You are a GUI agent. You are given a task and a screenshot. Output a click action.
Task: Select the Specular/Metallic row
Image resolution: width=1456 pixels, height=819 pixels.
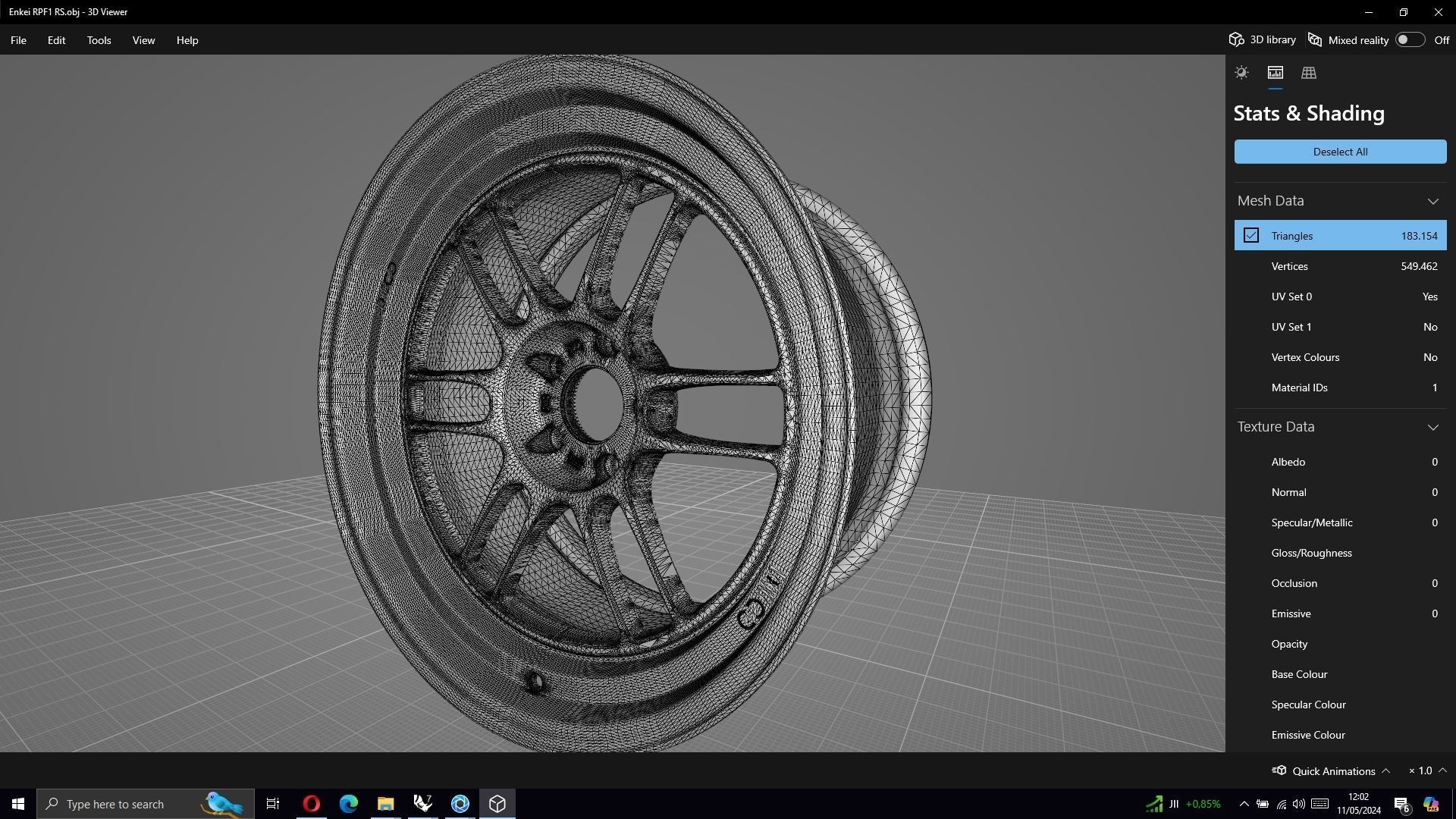tap(1340, 522)
